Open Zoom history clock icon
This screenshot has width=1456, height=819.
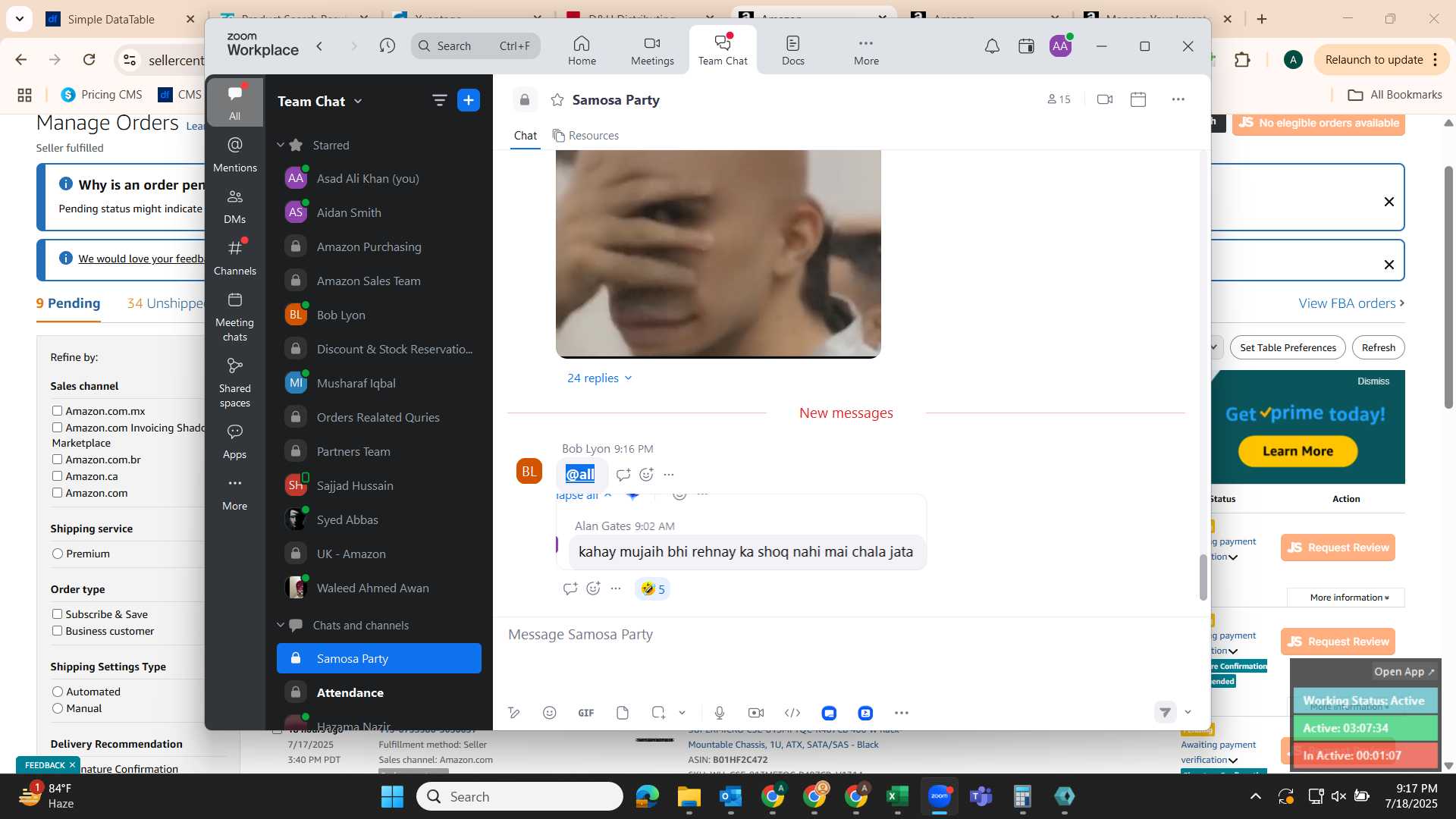click(x=388, y=46)
